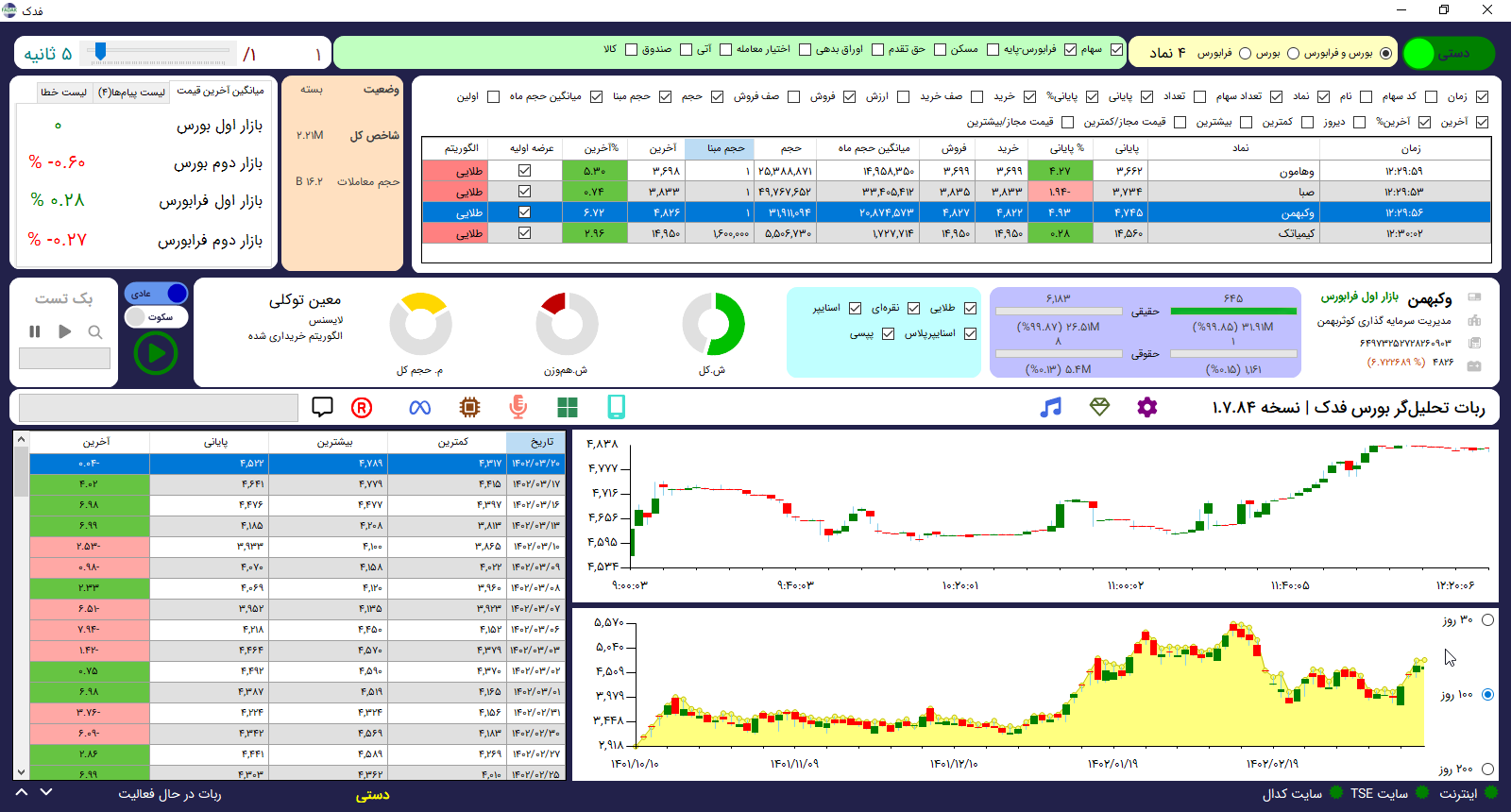Open the لیست پیام‌ها tab
The width and height of the screenshot is (1511, 812).
[x=131, y=92]
